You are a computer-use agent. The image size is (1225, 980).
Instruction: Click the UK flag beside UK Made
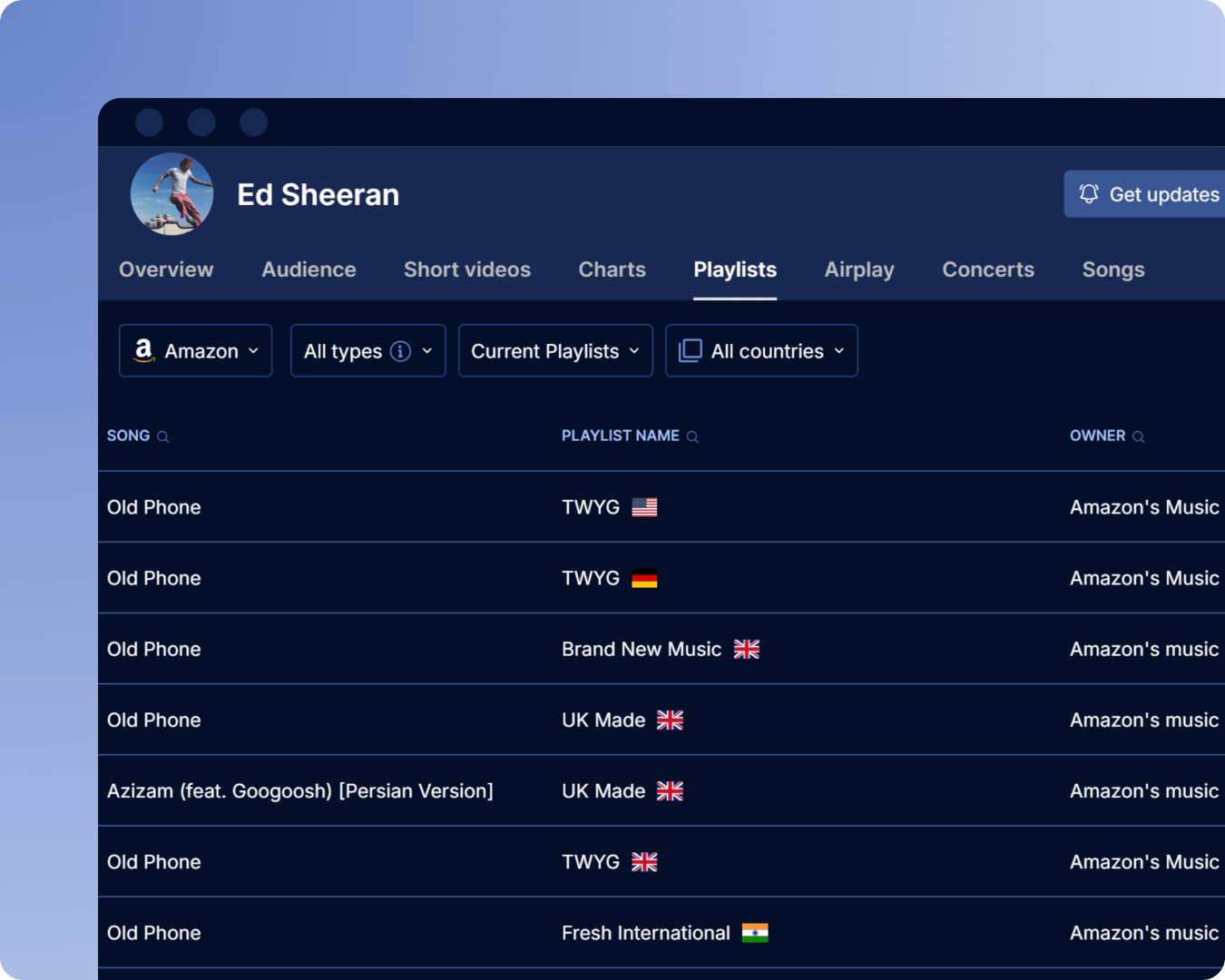point(671,720)
